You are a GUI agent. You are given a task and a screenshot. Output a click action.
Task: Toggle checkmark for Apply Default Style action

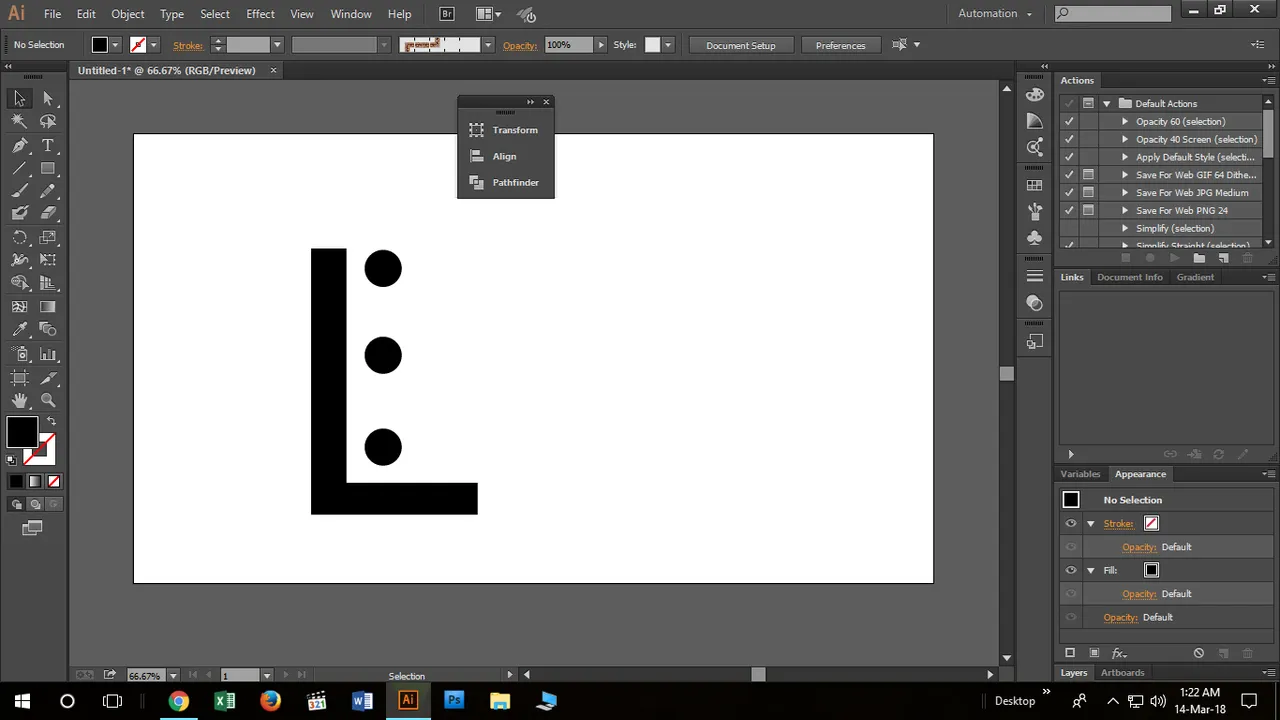pos(1069,157)
